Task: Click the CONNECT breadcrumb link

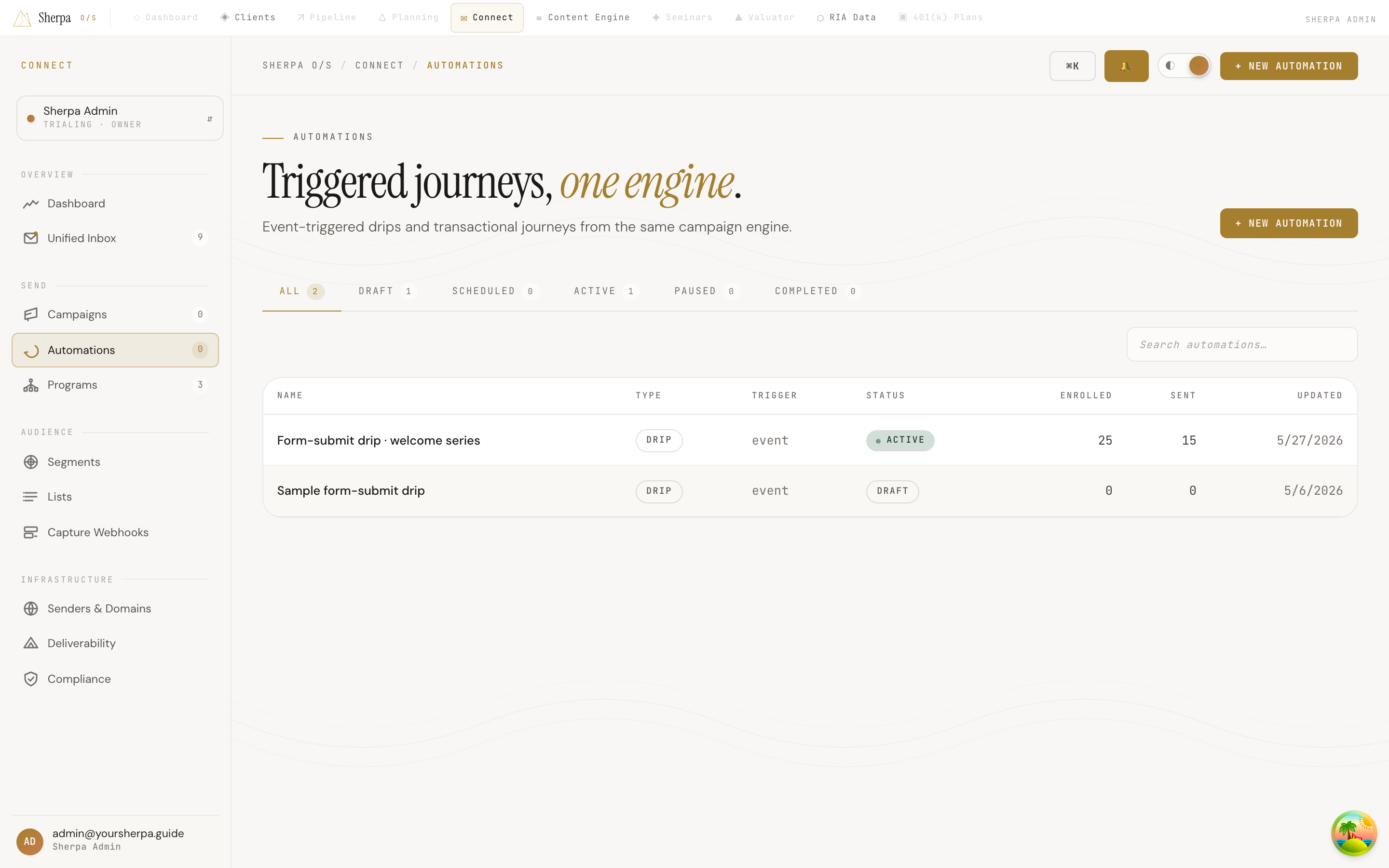Action: point(380,66)
